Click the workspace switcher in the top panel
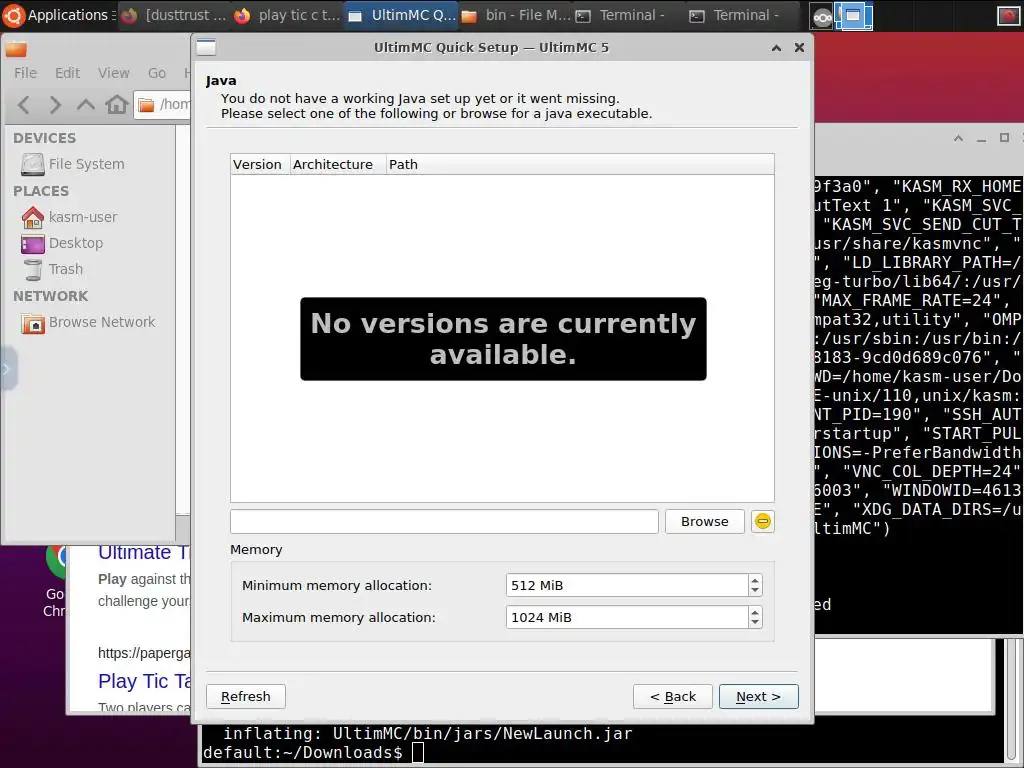Screen dimensions: 1024x768 pos(854,16)
